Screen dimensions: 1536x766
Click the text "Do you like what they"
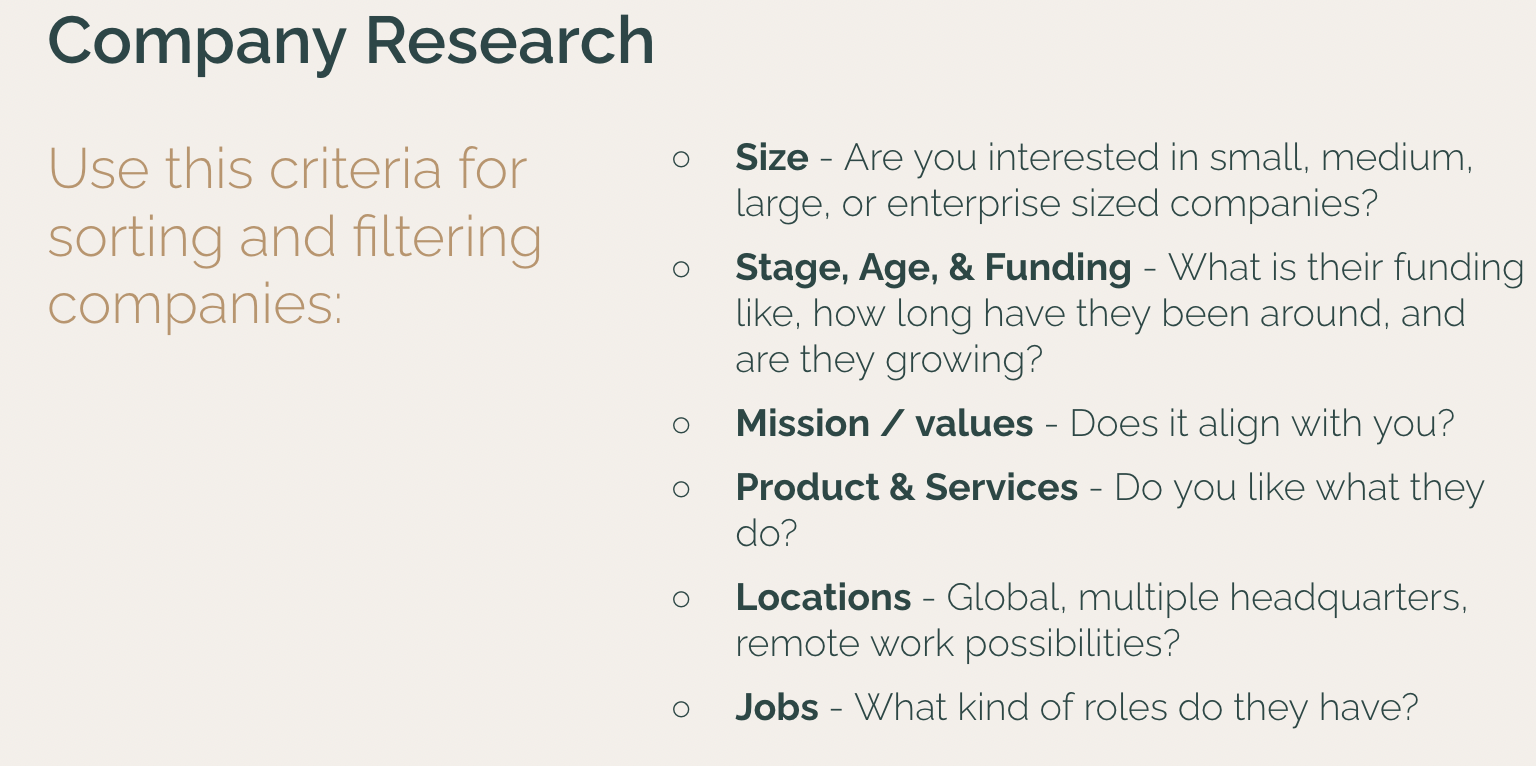pos(1299,488)
